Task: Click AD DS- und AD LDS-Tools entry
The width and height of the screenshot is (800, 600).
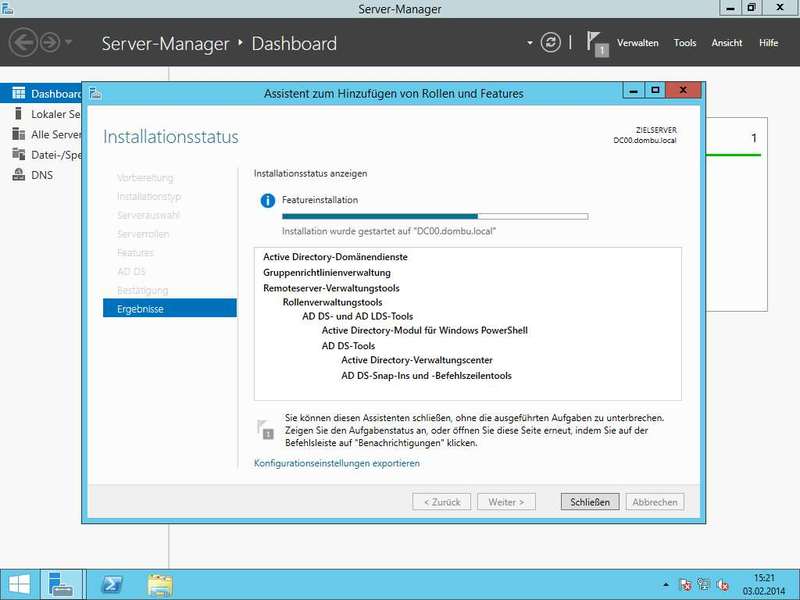Action: (357, 316)
